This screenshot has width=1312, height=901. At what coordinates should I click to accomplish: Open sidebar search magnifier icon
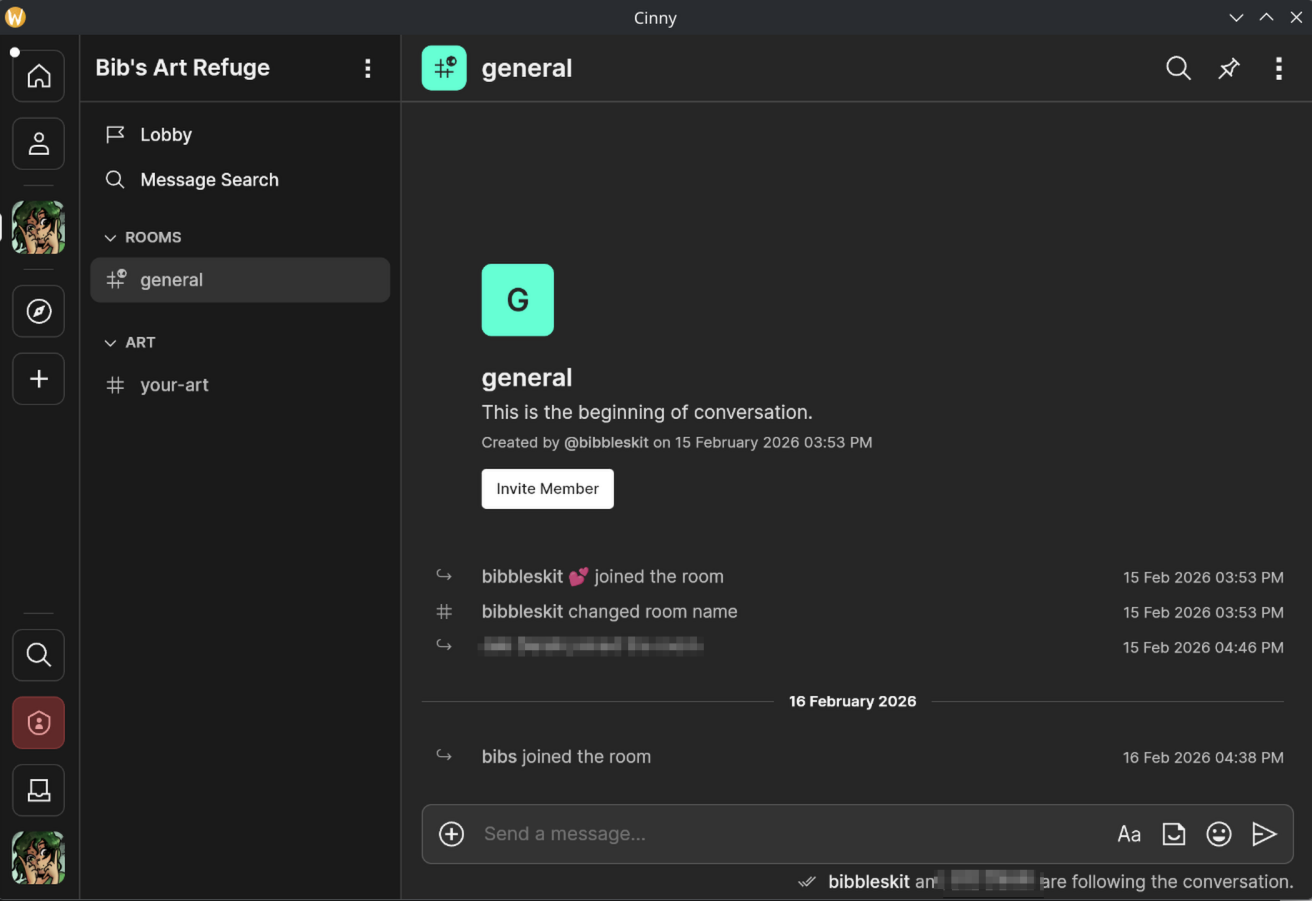(39, 655)
